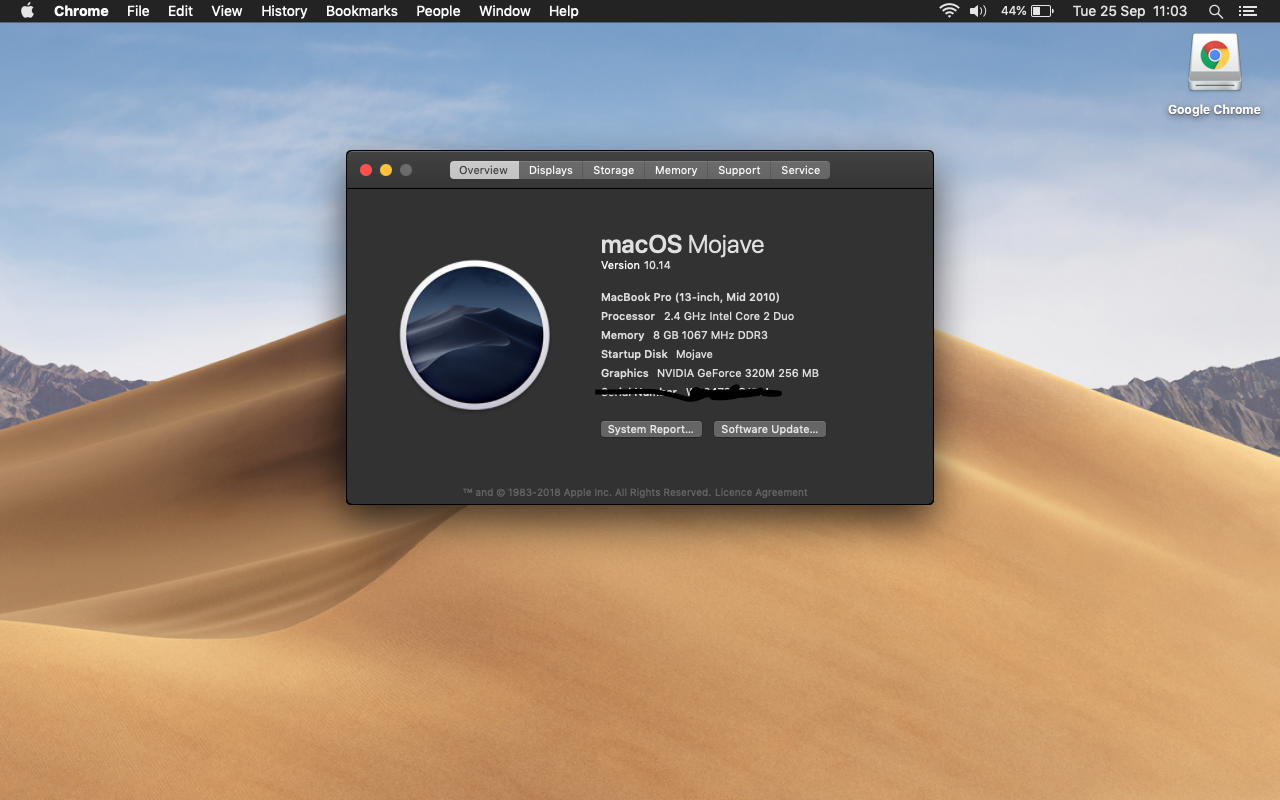Open the File menu
The width and height of the screenshot is (1280, 800).
(138, 11)
